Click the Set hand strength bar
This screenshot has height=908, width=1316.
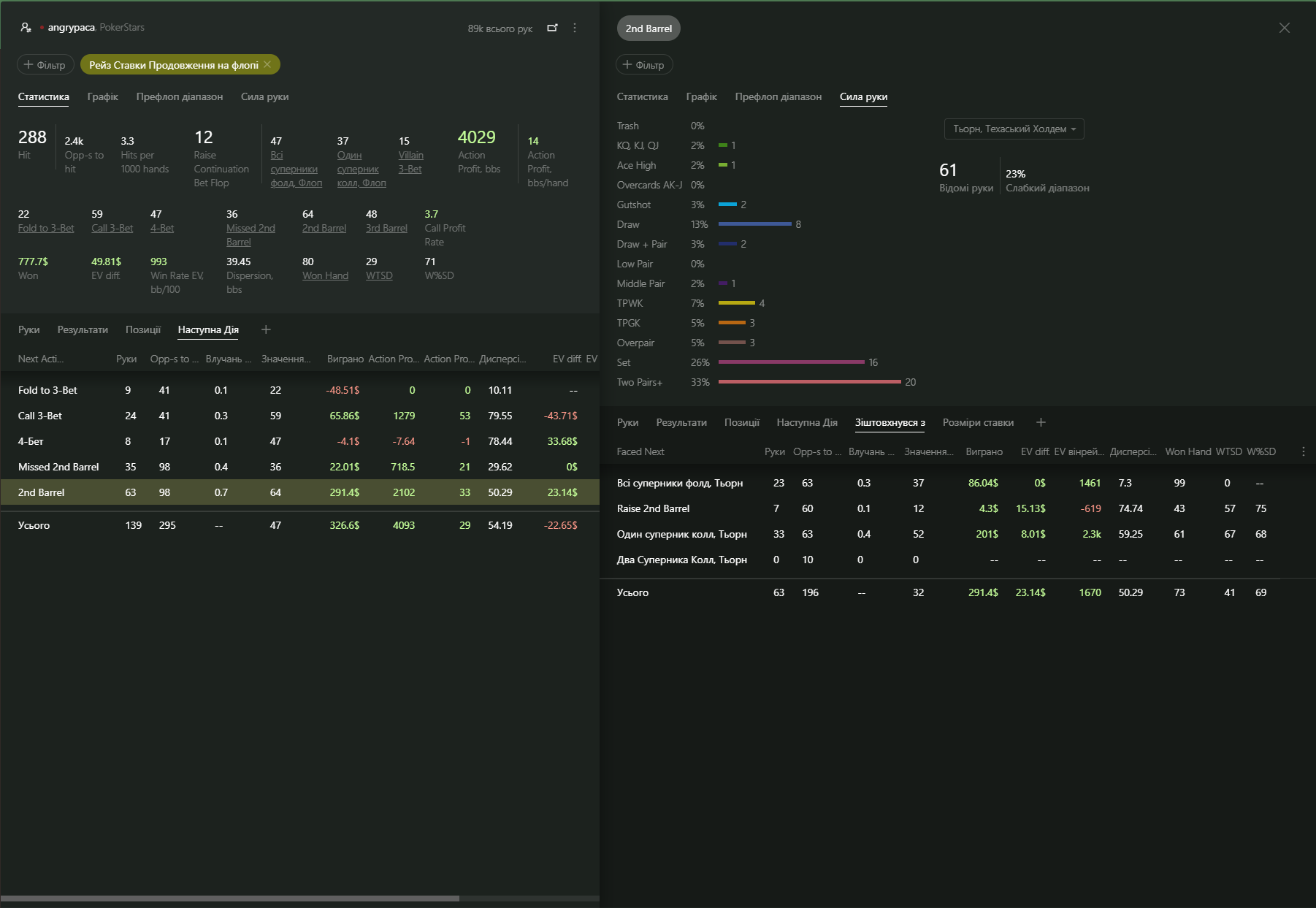(x=791, y=362)
